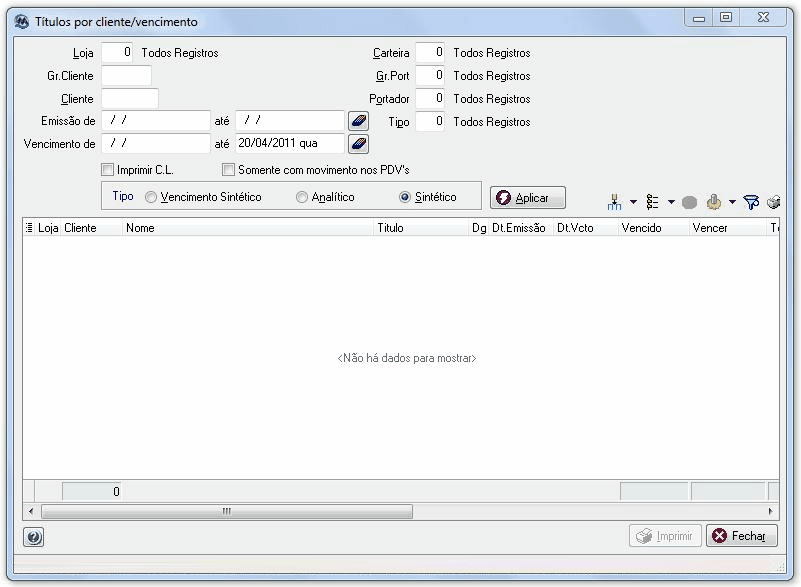Click the eraser icon beside Vencimento dates

(x=358, y=144)
